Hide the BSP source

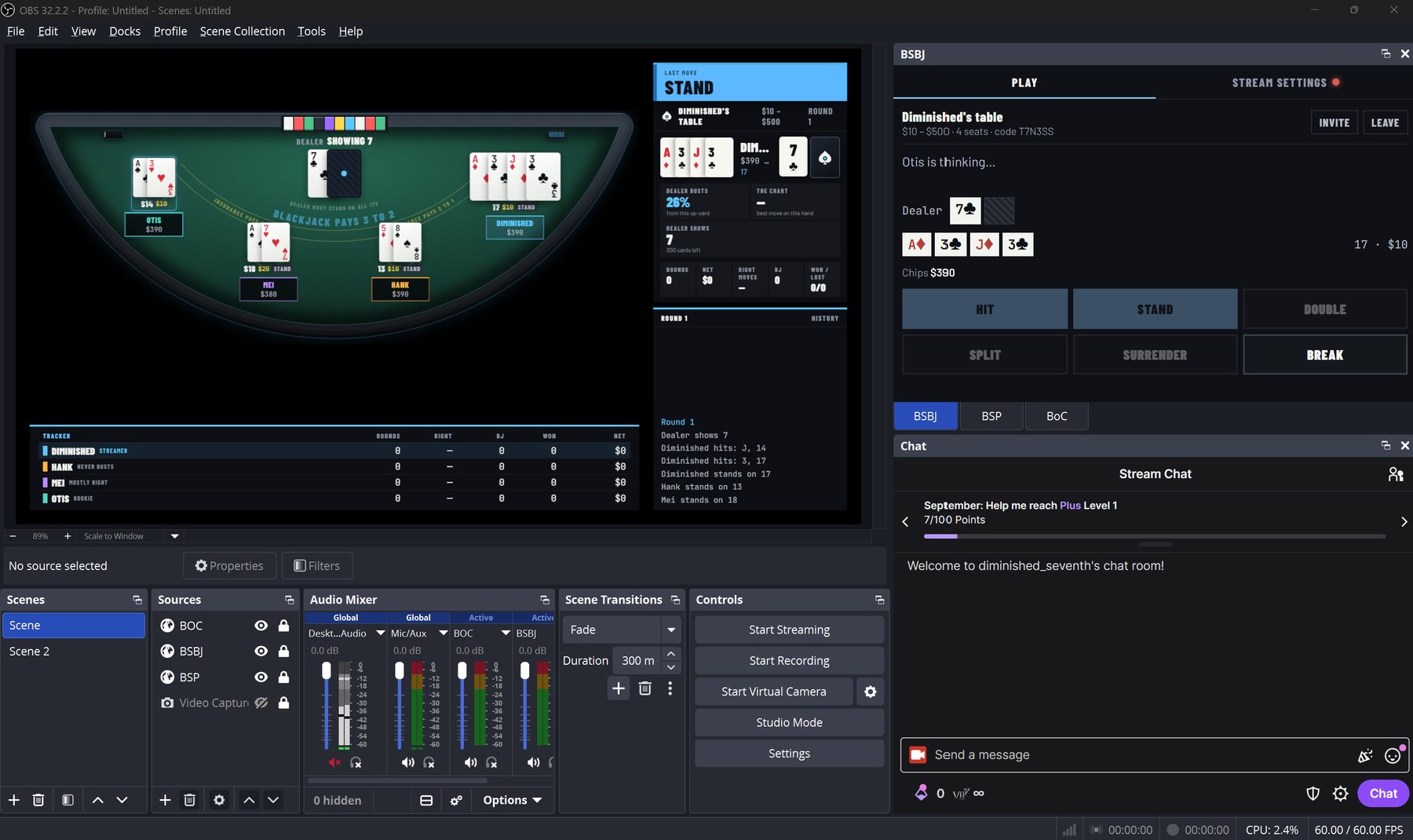261,677
